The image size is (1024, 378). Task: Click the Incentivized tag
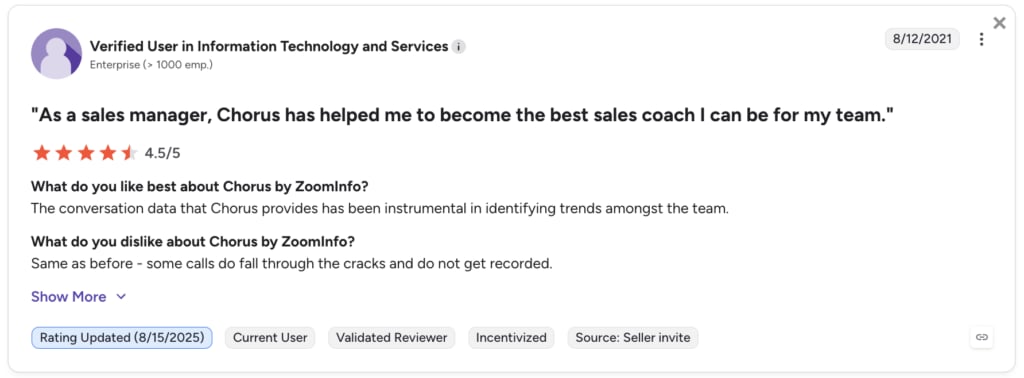click(511, 338)
